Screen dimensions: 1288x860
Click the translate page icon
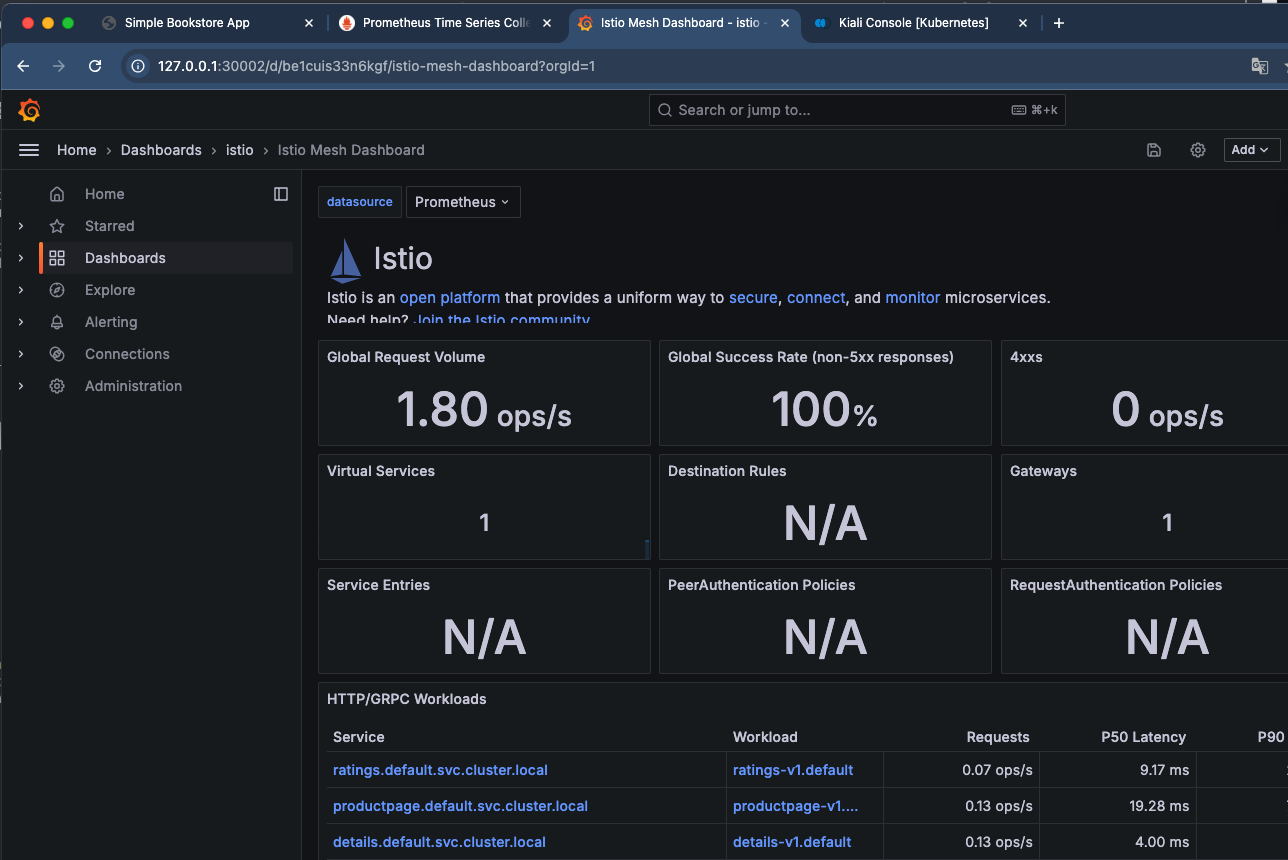coord(1260,66)
